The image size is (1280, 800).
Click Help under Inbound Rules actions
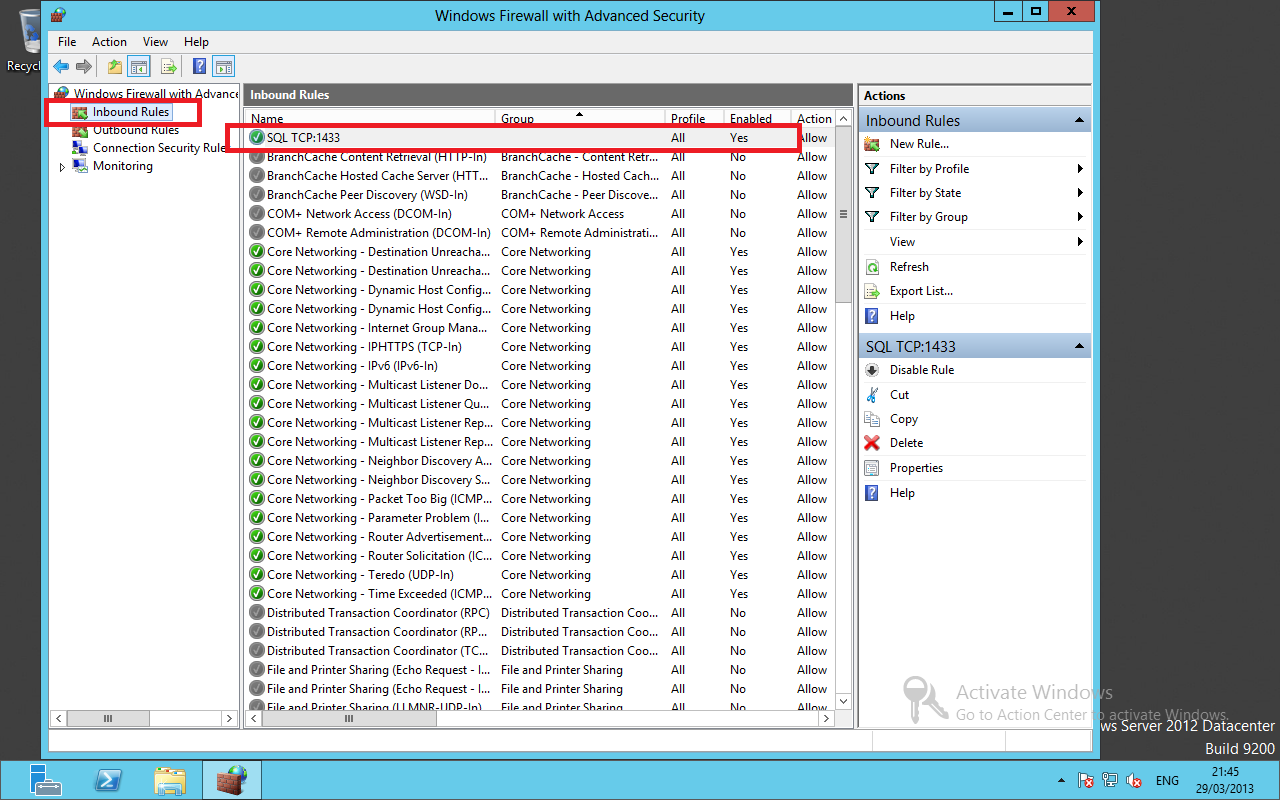pyautogui.click(x=902, y=316)
